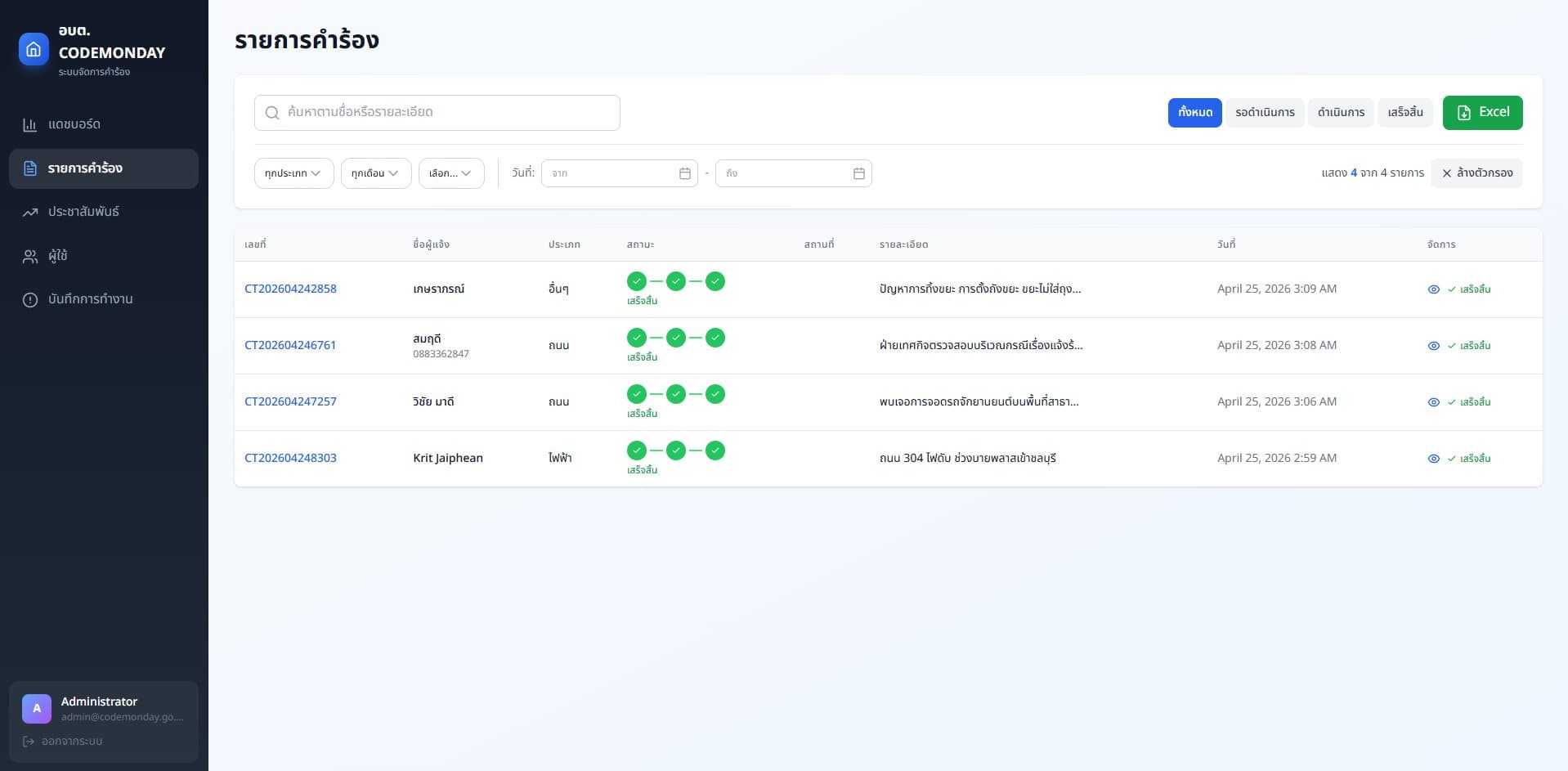Click the search magnifier icon in the search bar
This screenshot has height=771, width=1568.
272,113
